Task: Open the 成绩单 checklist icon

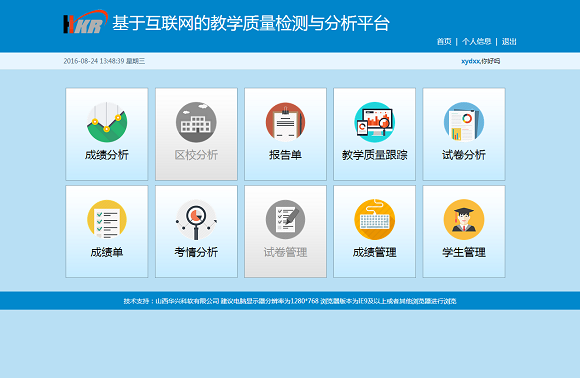Action: [x=107, y=220]
